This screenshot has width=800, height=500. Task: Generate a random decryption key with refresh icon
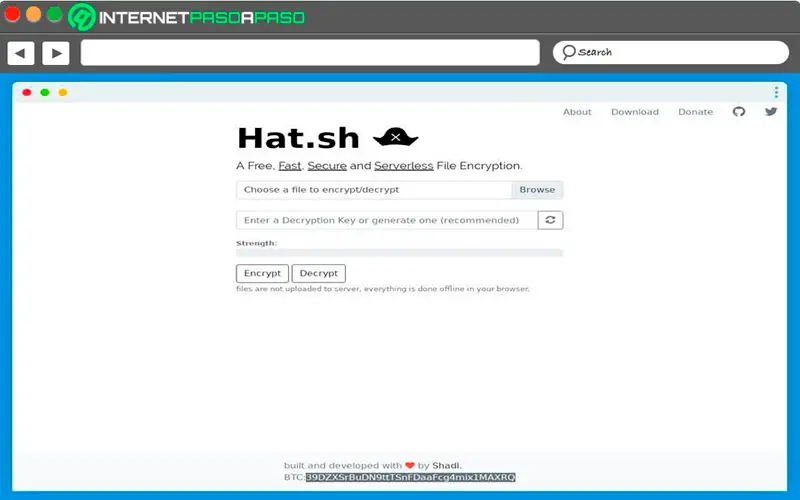pyautogui.click(x=550, y=220)
